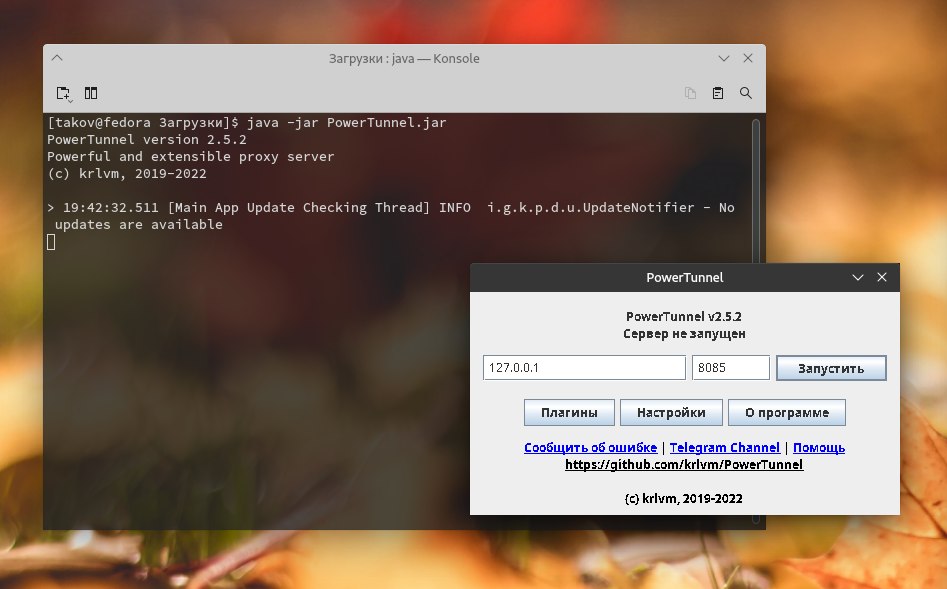Click the terminal cursor block
The width and height of the screenshot is (947, 589).
pos(51,242)
